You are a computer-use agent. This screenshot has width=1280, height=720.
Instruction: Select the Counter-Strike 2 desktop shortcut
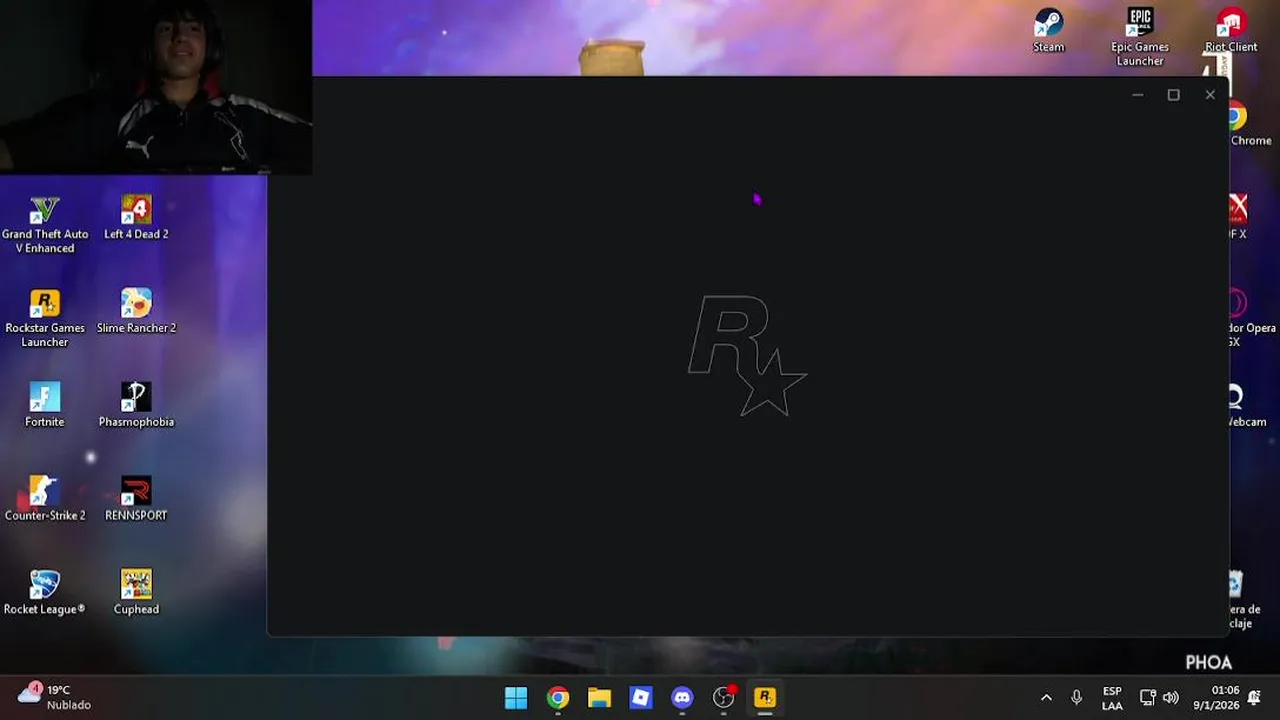point(45,499)
